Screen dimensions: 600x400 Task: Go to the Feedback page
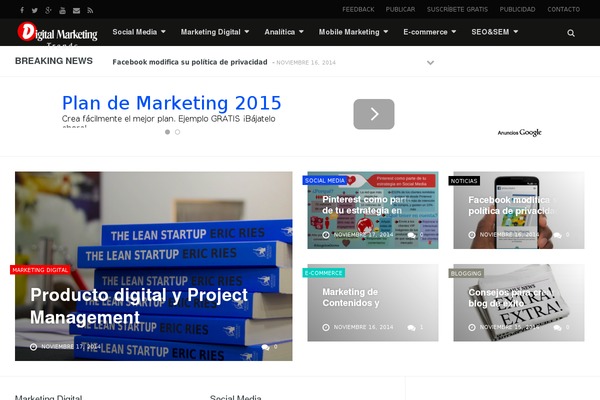[358, 10]
